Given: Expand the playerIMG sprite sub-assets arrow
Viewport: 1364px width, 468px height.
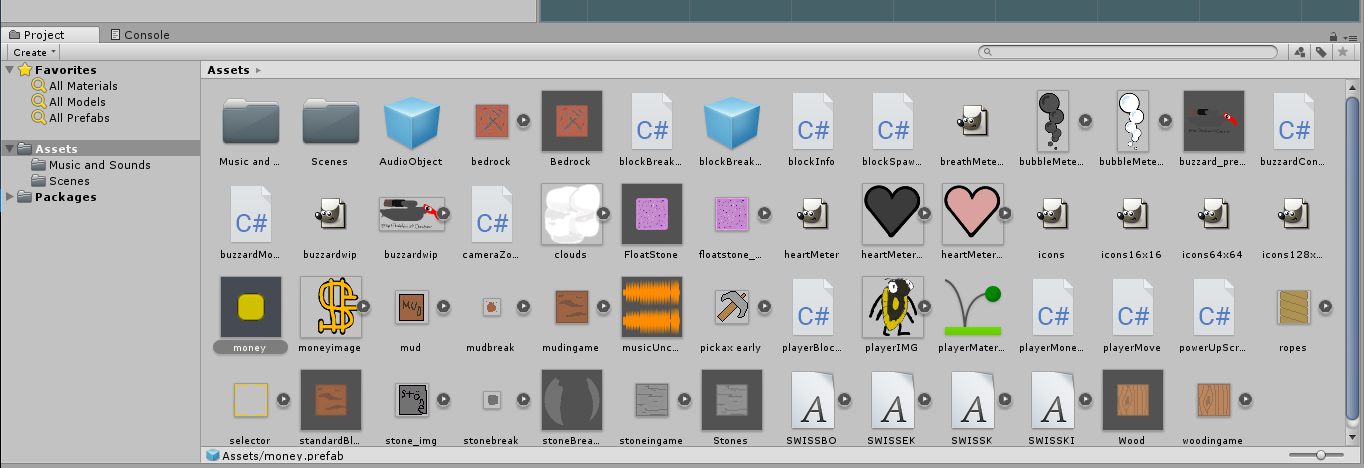Looking at the screenshot, I should [x=925, y=306].
